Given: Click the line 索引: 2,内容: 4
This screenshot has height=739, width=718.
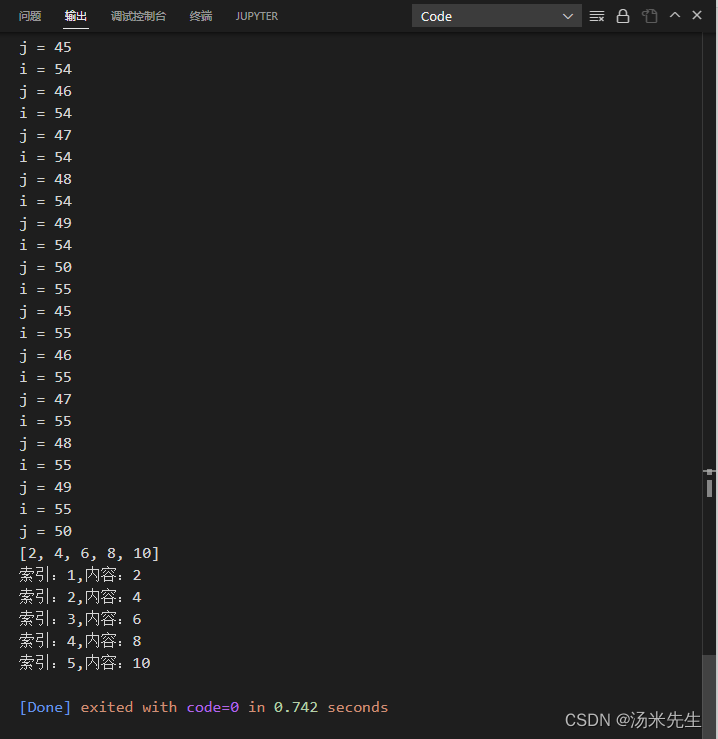Looking at the screenshot, I should [x=80, y=597].
